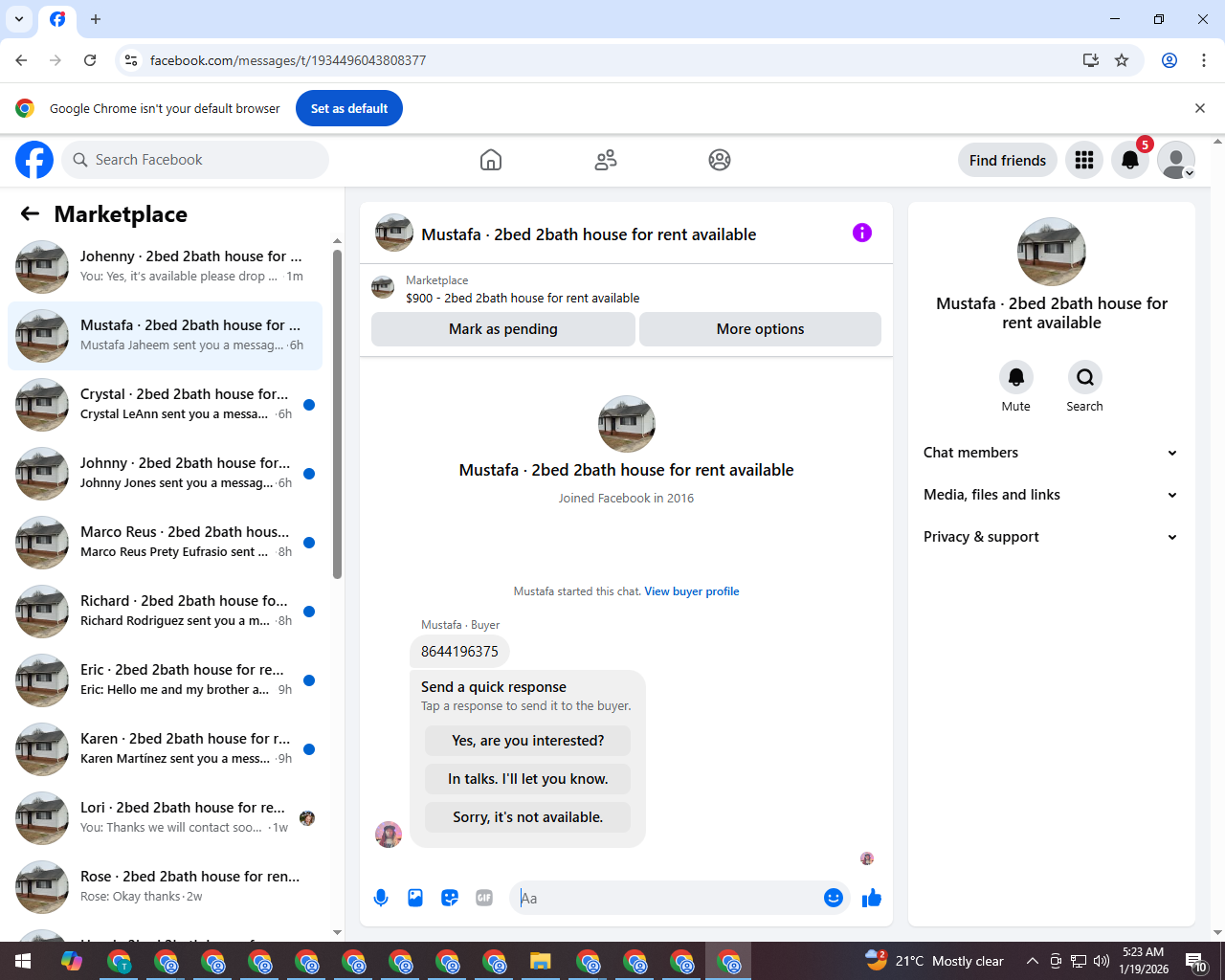Click buyer avatar beside quick responses
The width and height of the screenshot is (1225, 980).
pyautogui.click(x=389, y=835)
